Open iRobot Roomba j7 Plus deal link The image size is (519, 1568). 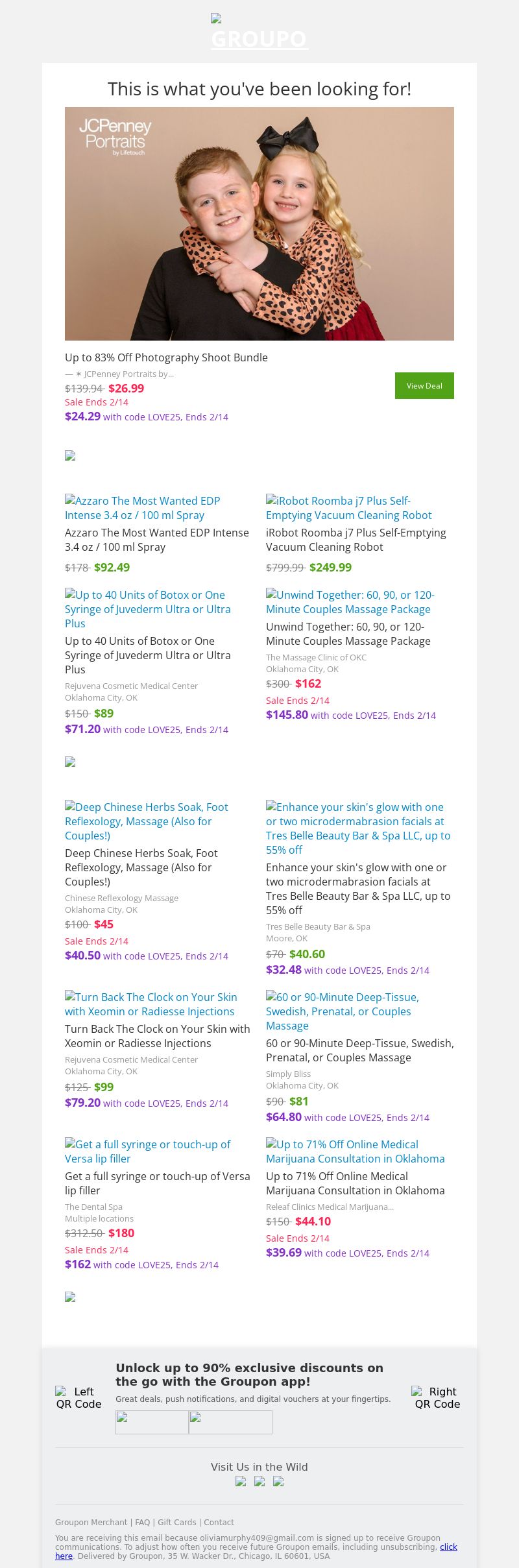[x=348, y=508]
